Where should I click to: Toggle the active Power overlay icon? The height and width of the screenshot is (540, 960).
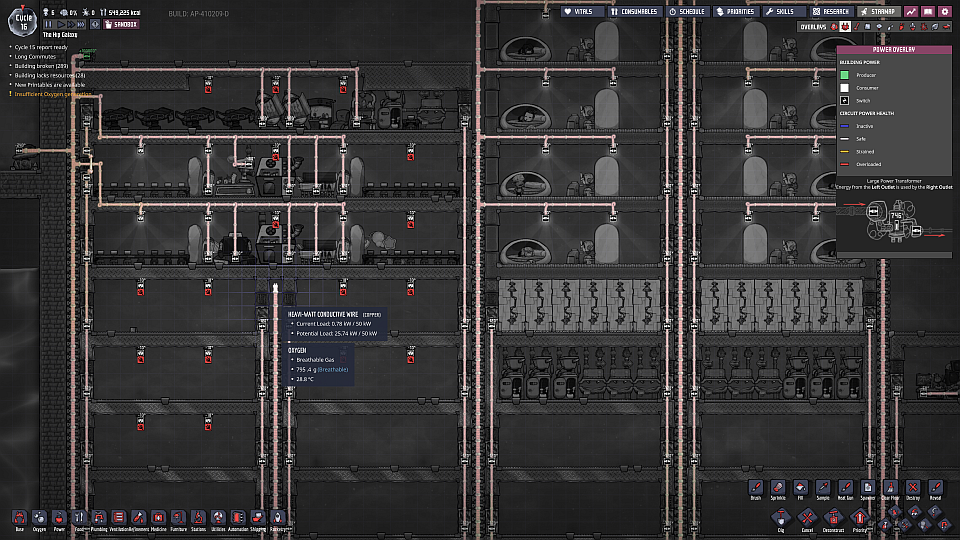tap(845, 27)
